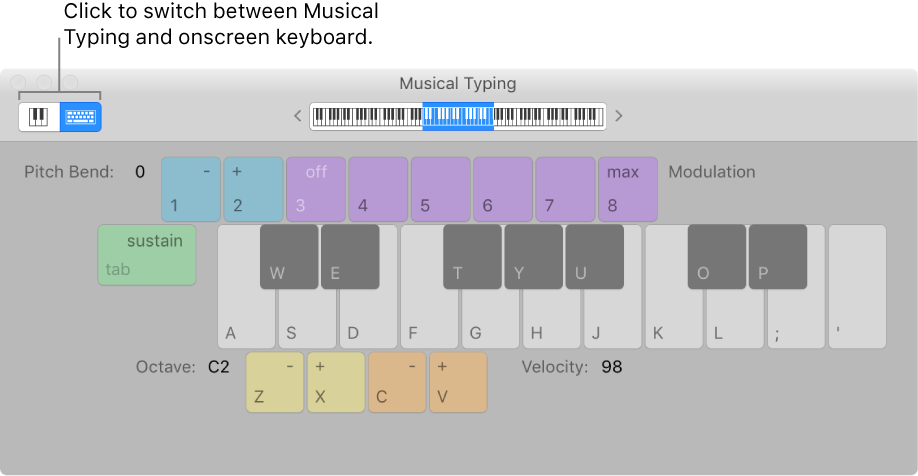
Task: Play the black key labeled O
Action: coord(717,257)
